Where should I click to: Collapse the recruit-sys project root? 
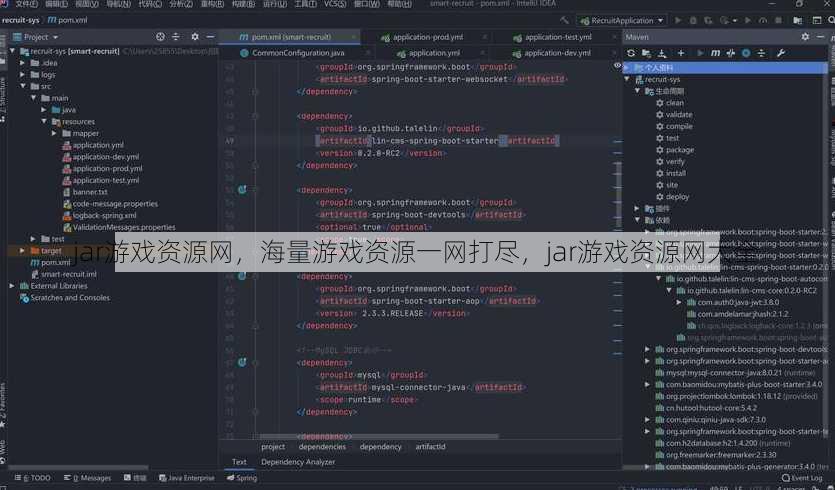[12, 51]
